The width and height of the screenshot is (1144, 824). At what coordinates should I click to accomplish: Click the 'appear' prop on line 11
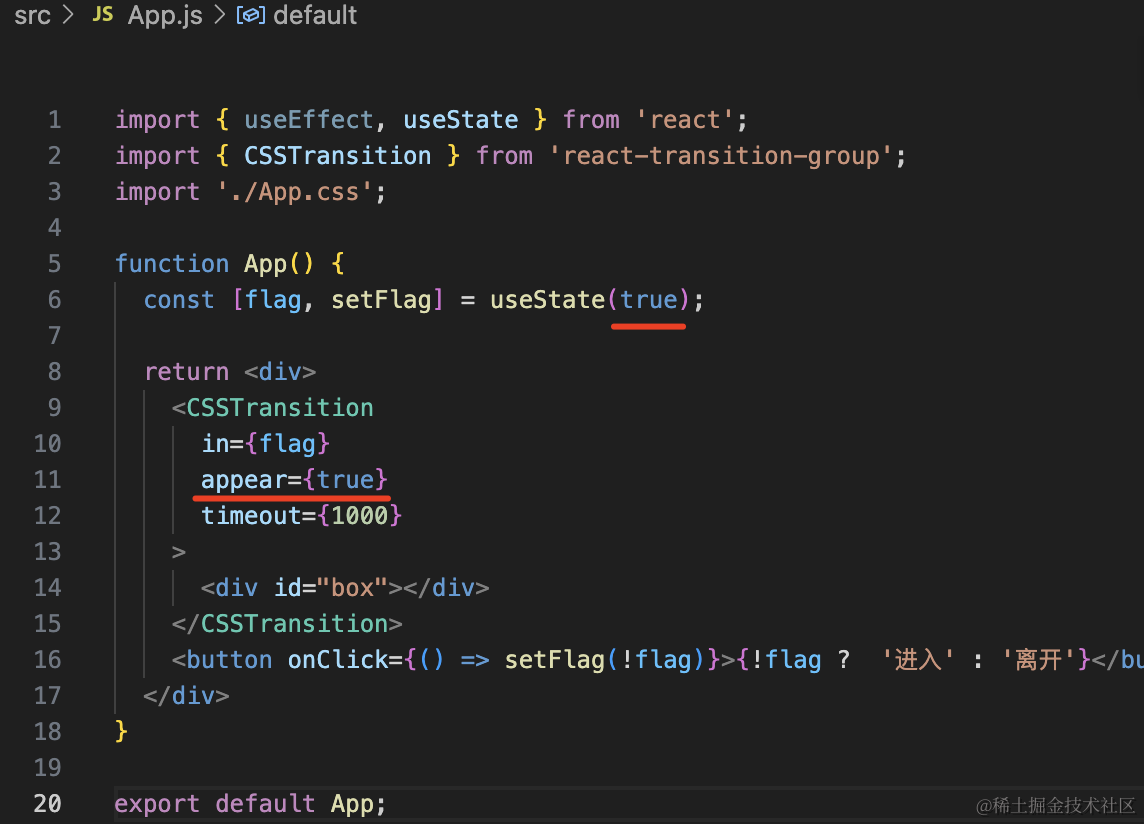pyautogui.click(x=244, y=480)
